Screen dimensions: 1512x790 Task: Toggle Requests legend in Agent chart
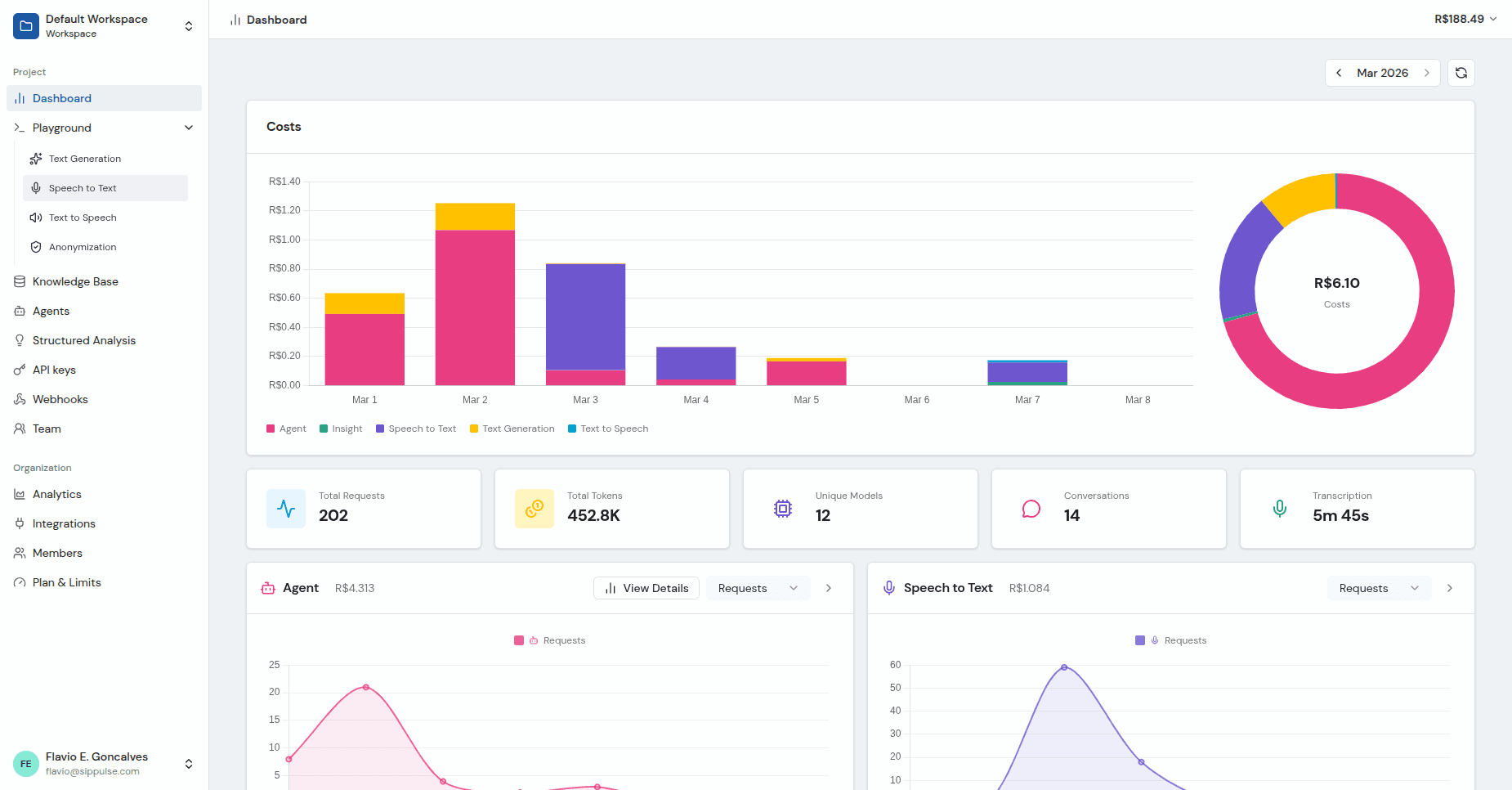[550, 640]
